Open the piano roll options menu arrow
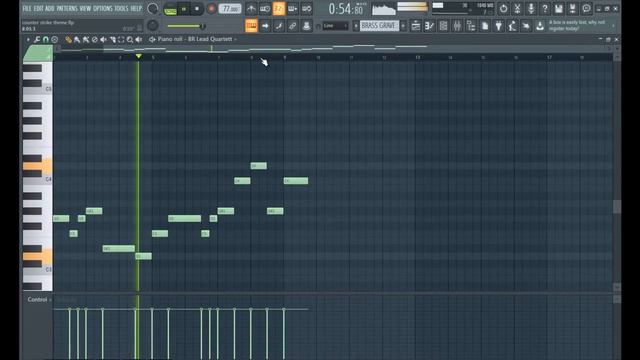Image resolution: width=640 pixels, height=360 pixels. click(28, 40)
